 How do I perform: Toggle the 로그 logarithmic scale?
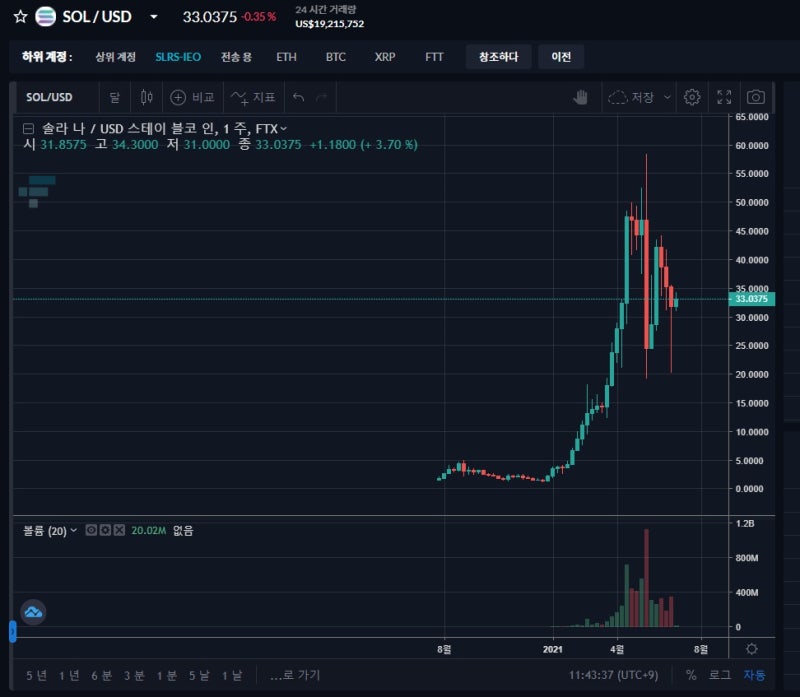720,676
